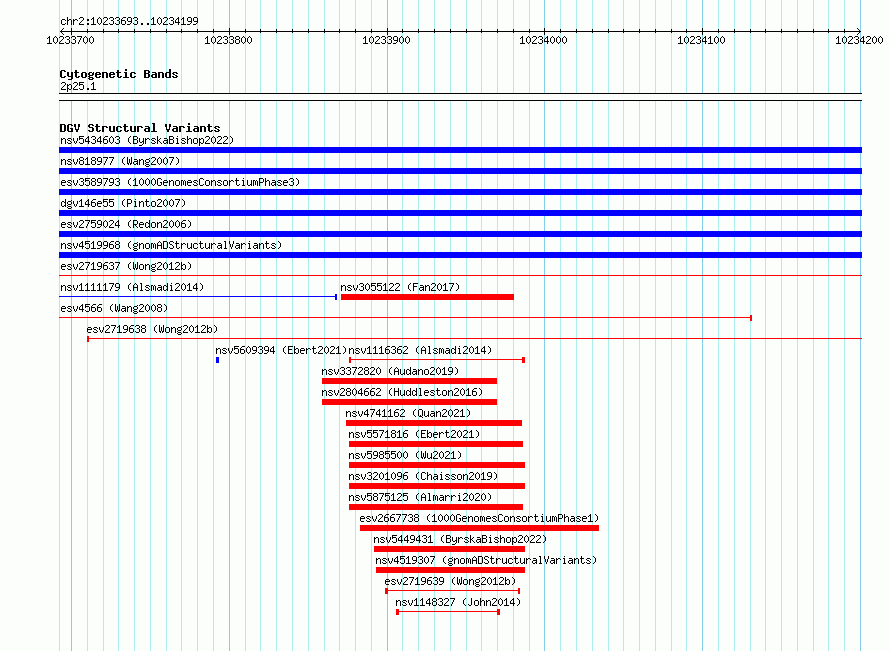
Task: Select the nsv5875125 (Almarri2020) label
Action: click(420, 497)
